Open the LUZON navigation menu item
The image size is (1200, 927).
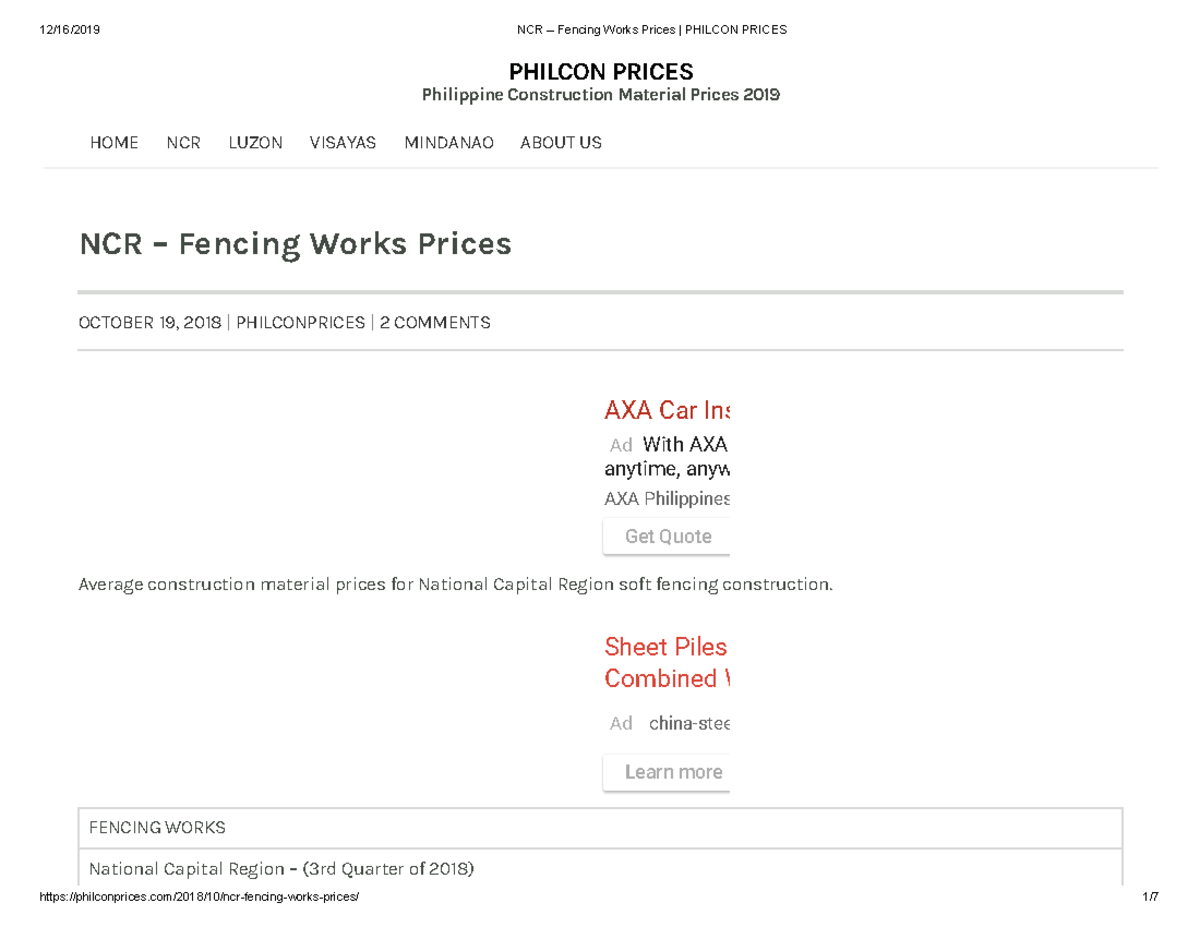[x=255, y=143]
